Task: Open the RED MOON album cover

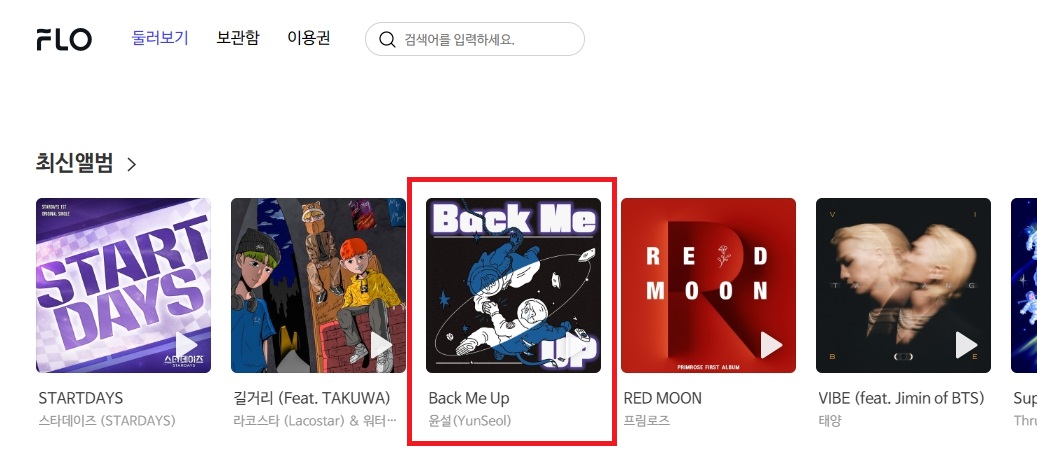Action: 708,285
